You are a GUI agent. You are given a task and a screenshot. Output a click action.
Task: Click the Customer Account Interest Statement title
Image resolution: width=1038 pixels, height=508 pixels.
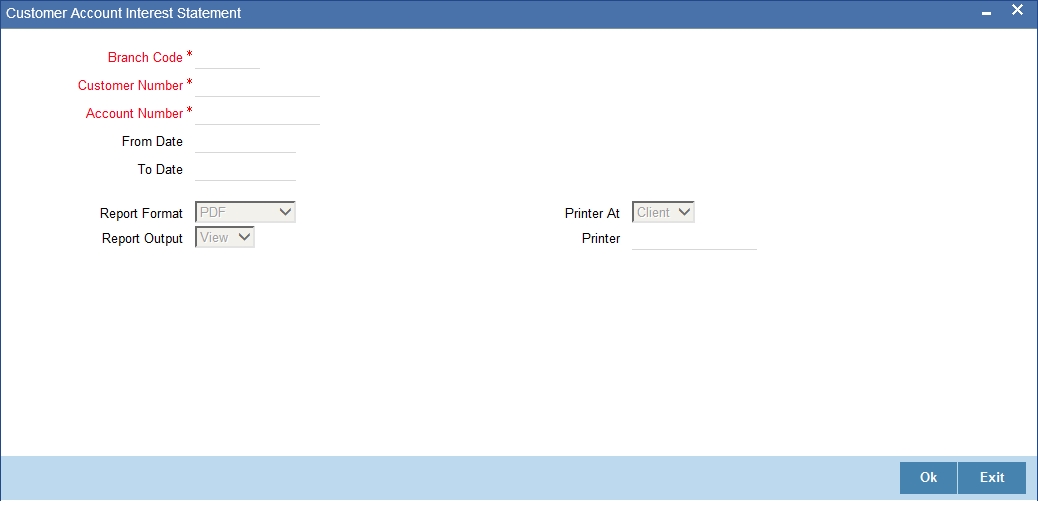124,13
